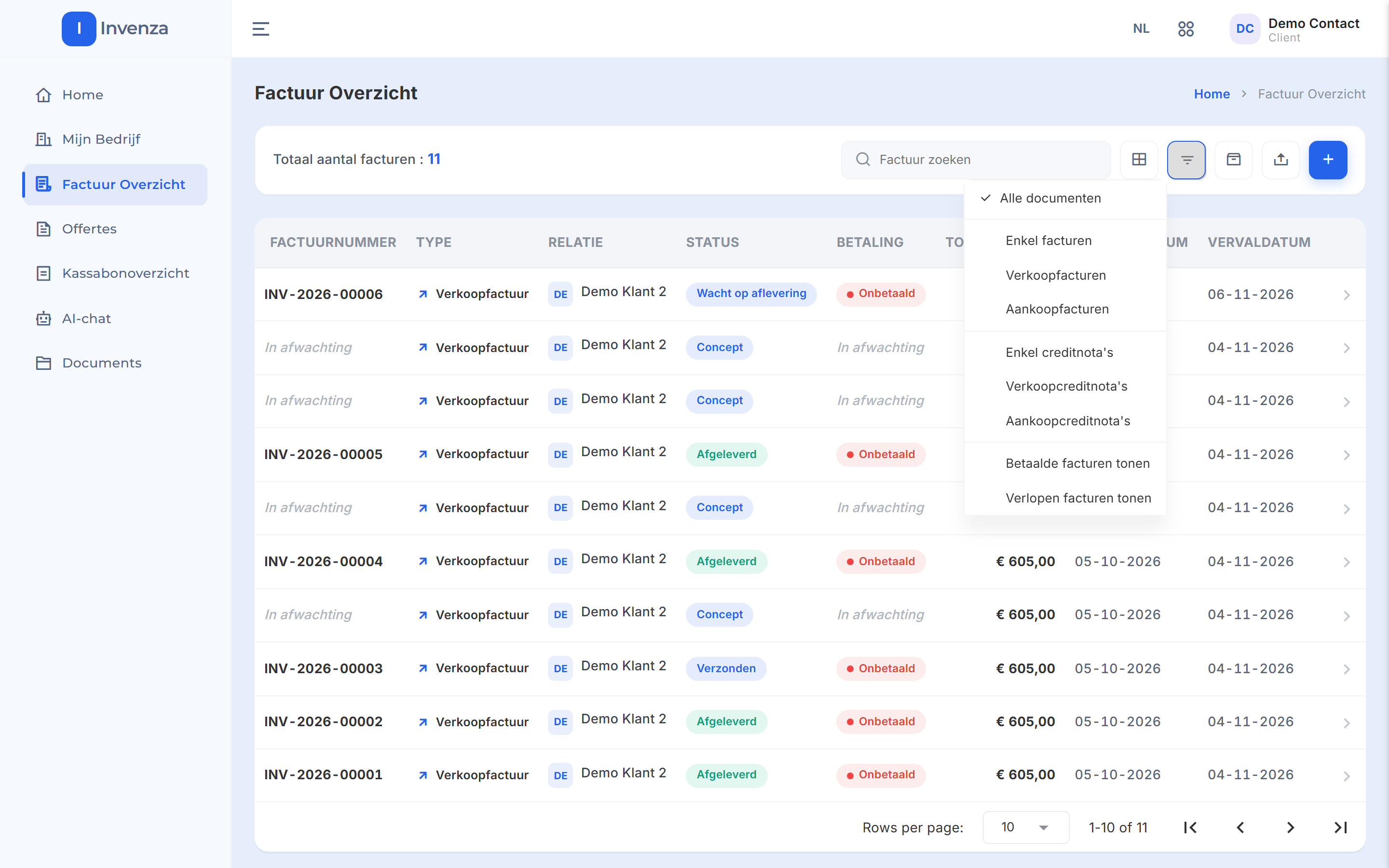The height and width of the screenshot is (868, 1389).
Task: Toggle the sidebar hamburger menu
Action: coord(260,28)
